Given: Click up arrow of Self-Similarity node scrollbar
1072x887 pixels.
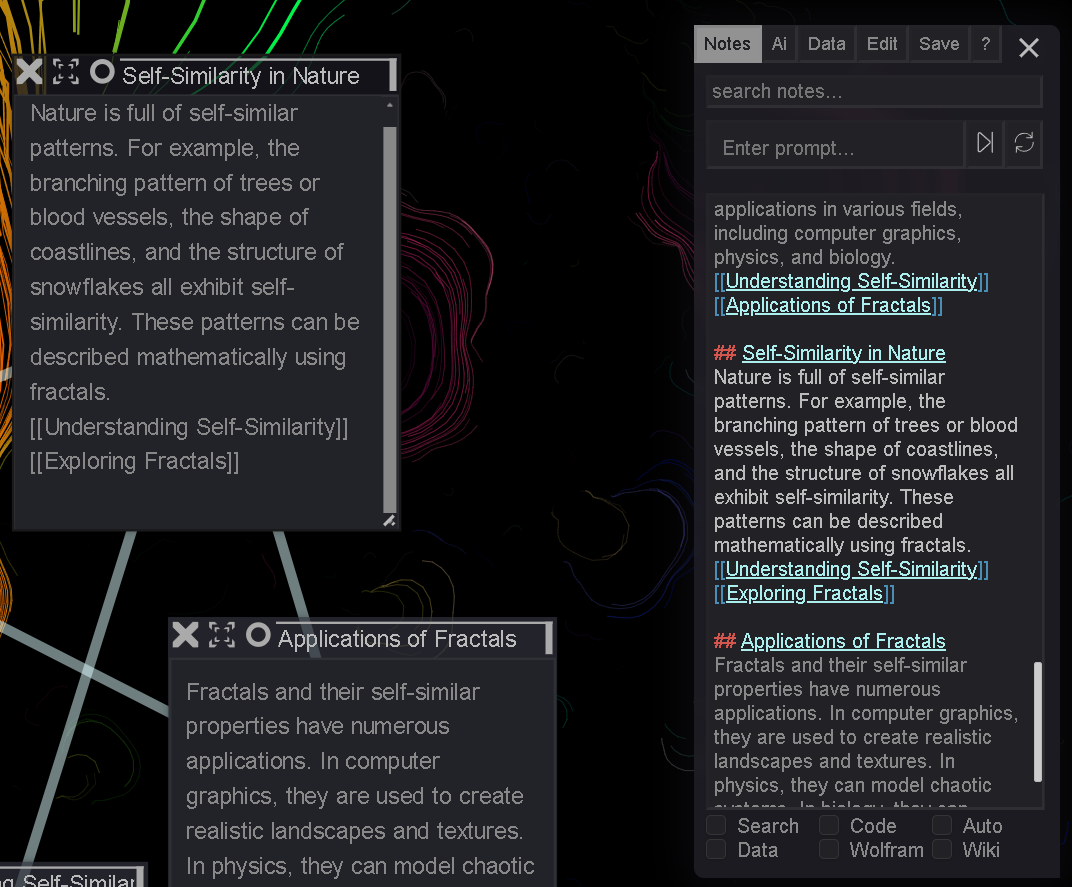Looking at the screenshot, I should [x=390, y=105].
